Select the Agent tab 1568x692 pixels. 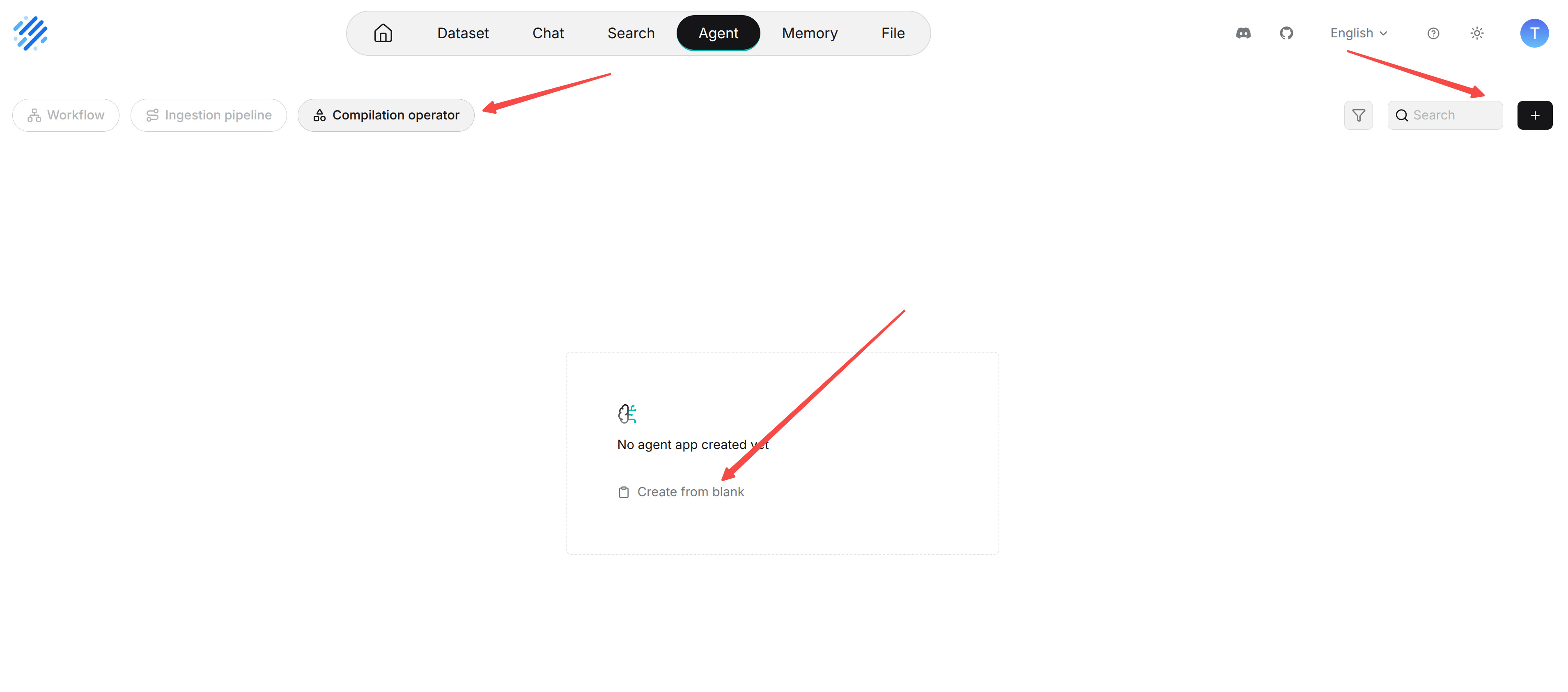click(x=718, y=33)
